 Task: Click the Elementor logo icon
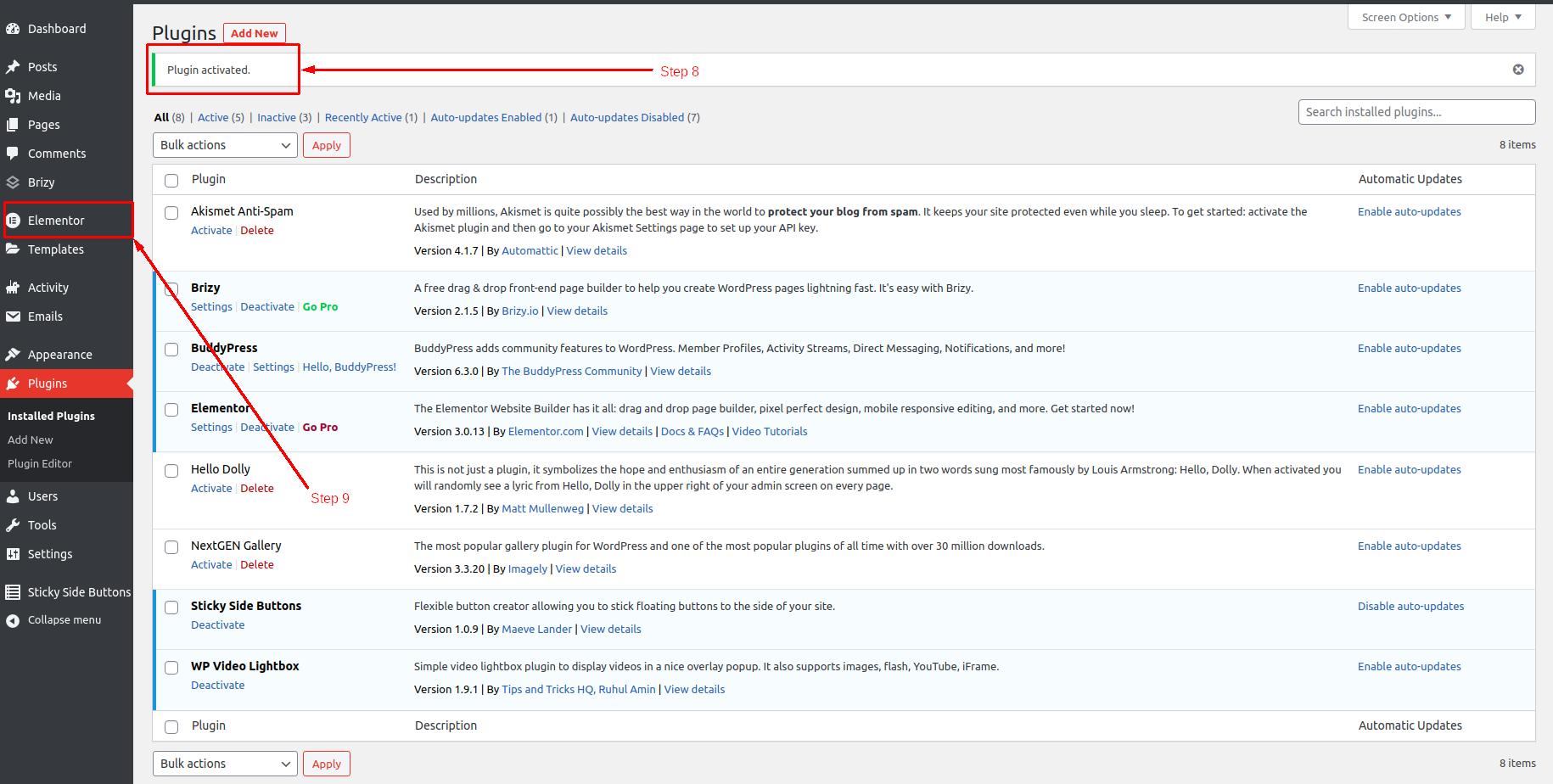[x=13, y=221]
